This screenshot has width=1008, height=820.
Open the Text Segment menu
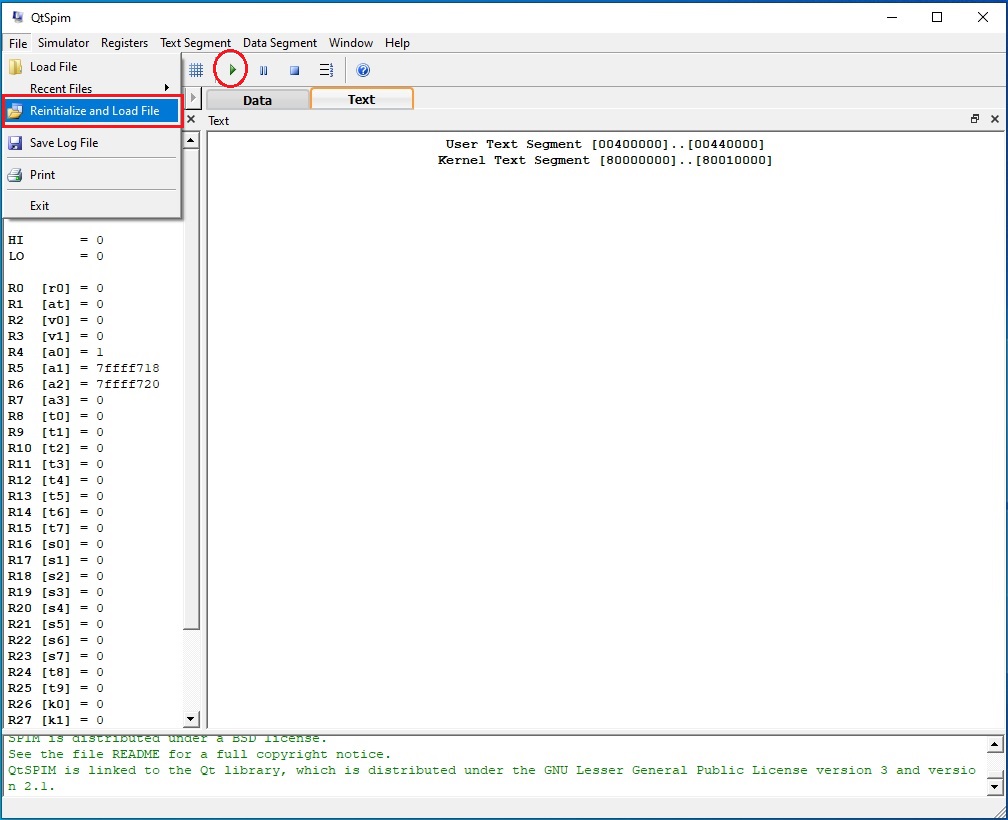pyautogui.click(x=195, y=43)
